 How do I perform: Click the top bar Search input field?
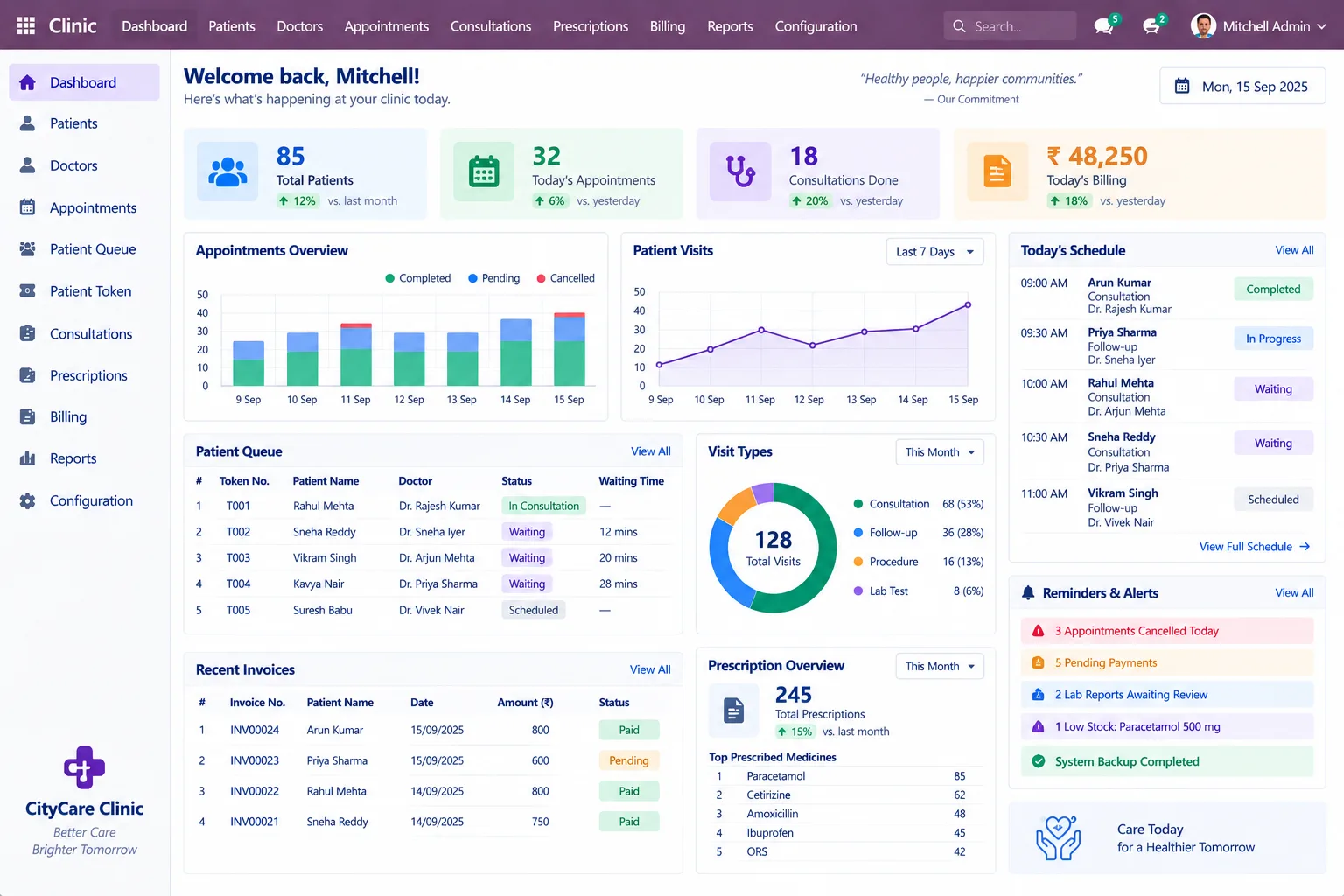pos(1011,26)
